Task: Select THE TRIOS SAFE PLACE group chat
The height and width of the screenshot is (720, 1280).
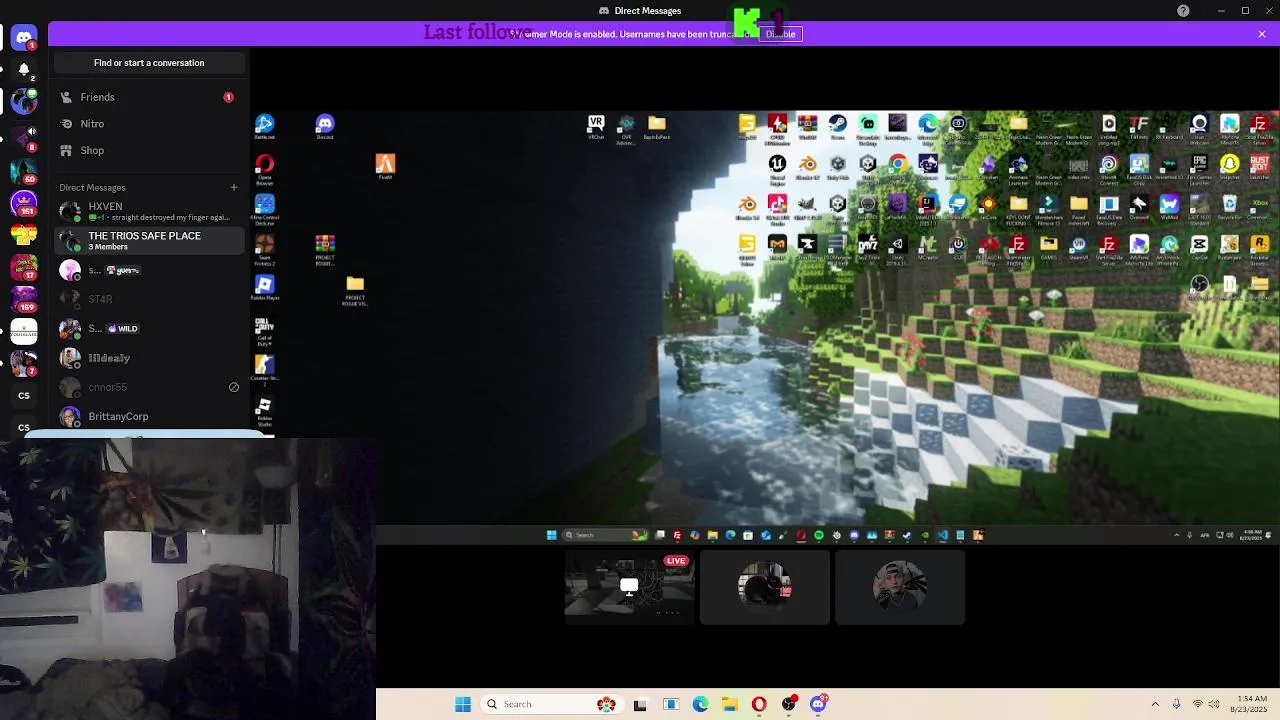Action: [x=149, y=241]
